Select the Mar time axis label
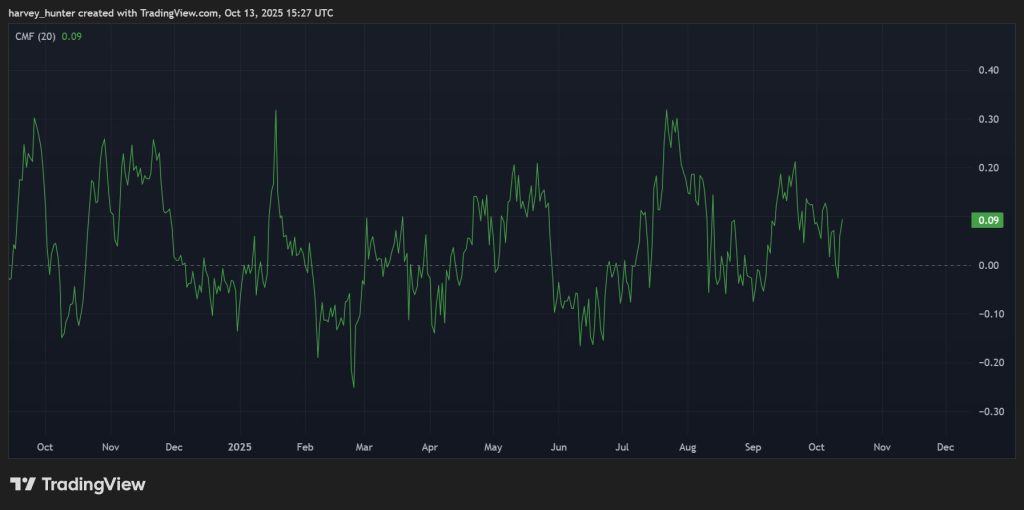The height and width of the screenshot is (510, 1024). point(365,447)
